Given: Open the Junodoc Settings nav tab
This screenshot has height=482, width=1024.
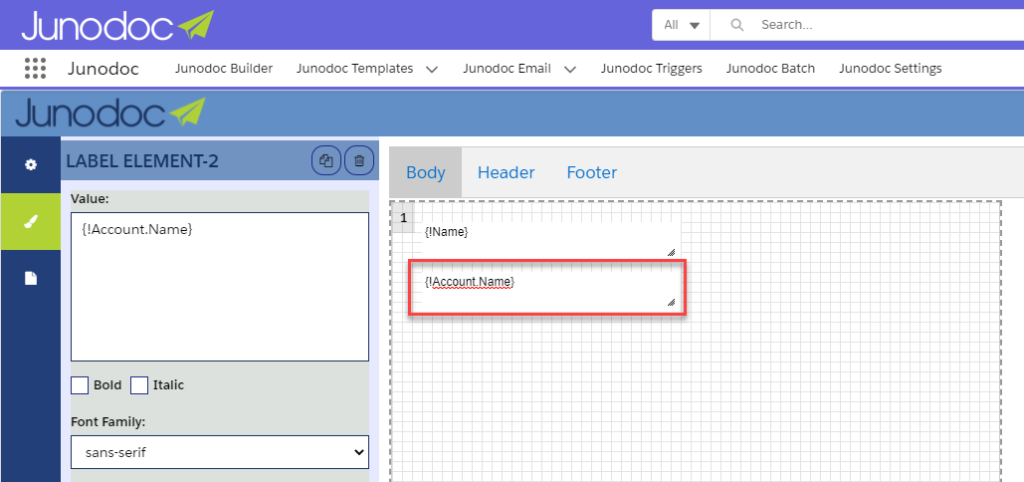Looking at the screenshot, I should (890, 68).
